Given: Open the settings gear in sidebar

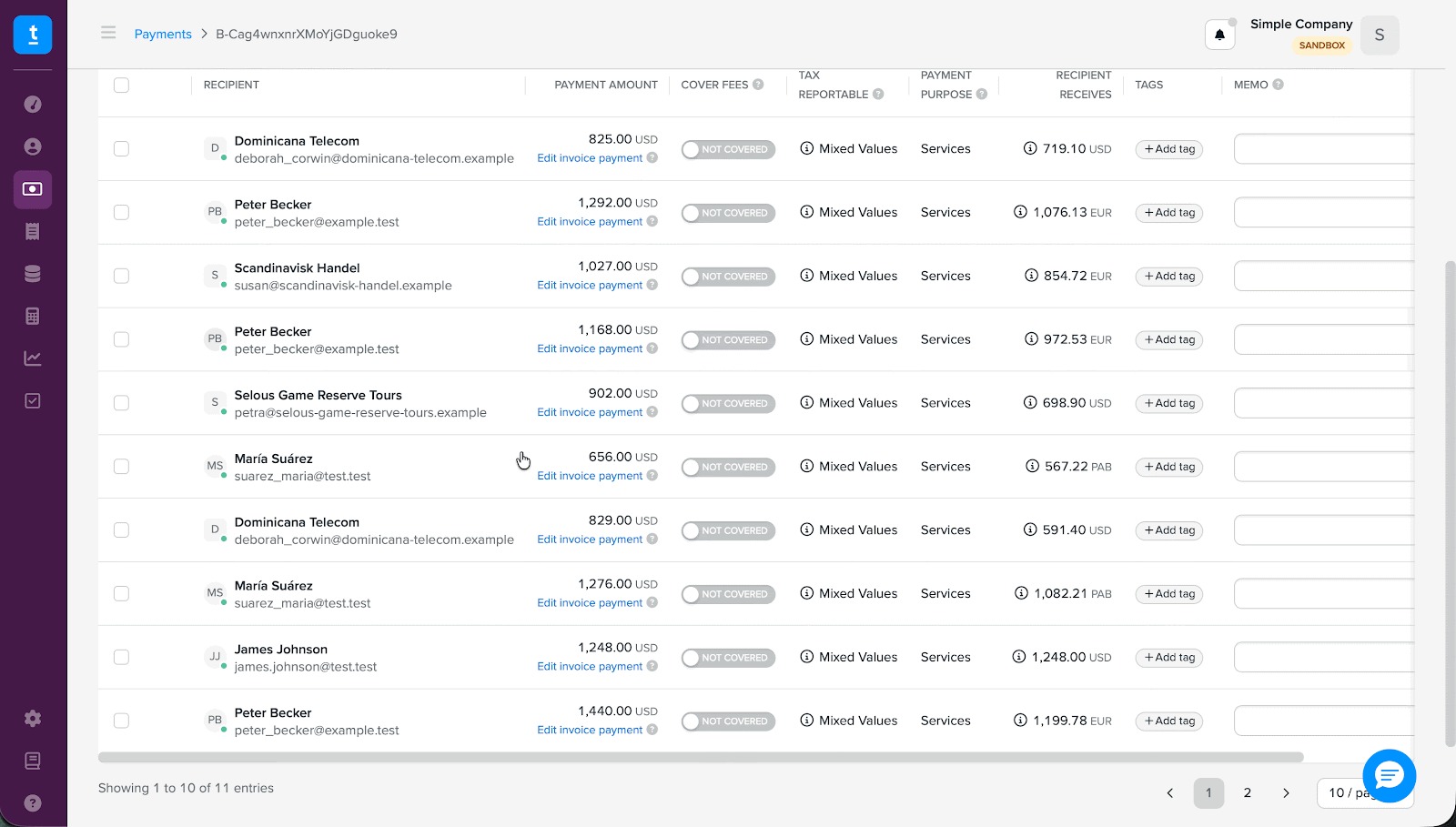Looking at the screenshot, I should point(33,719).
